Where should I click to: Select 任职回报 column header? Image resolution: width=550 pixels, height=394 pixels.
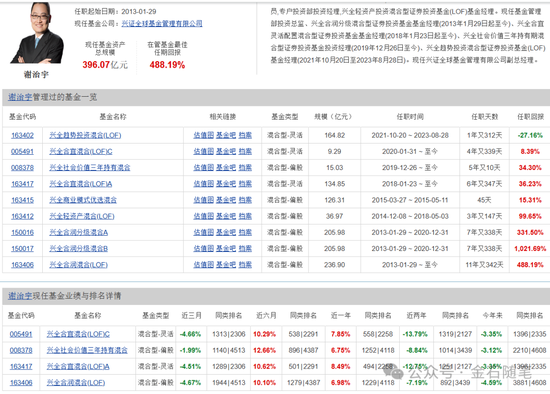[530, 117]
